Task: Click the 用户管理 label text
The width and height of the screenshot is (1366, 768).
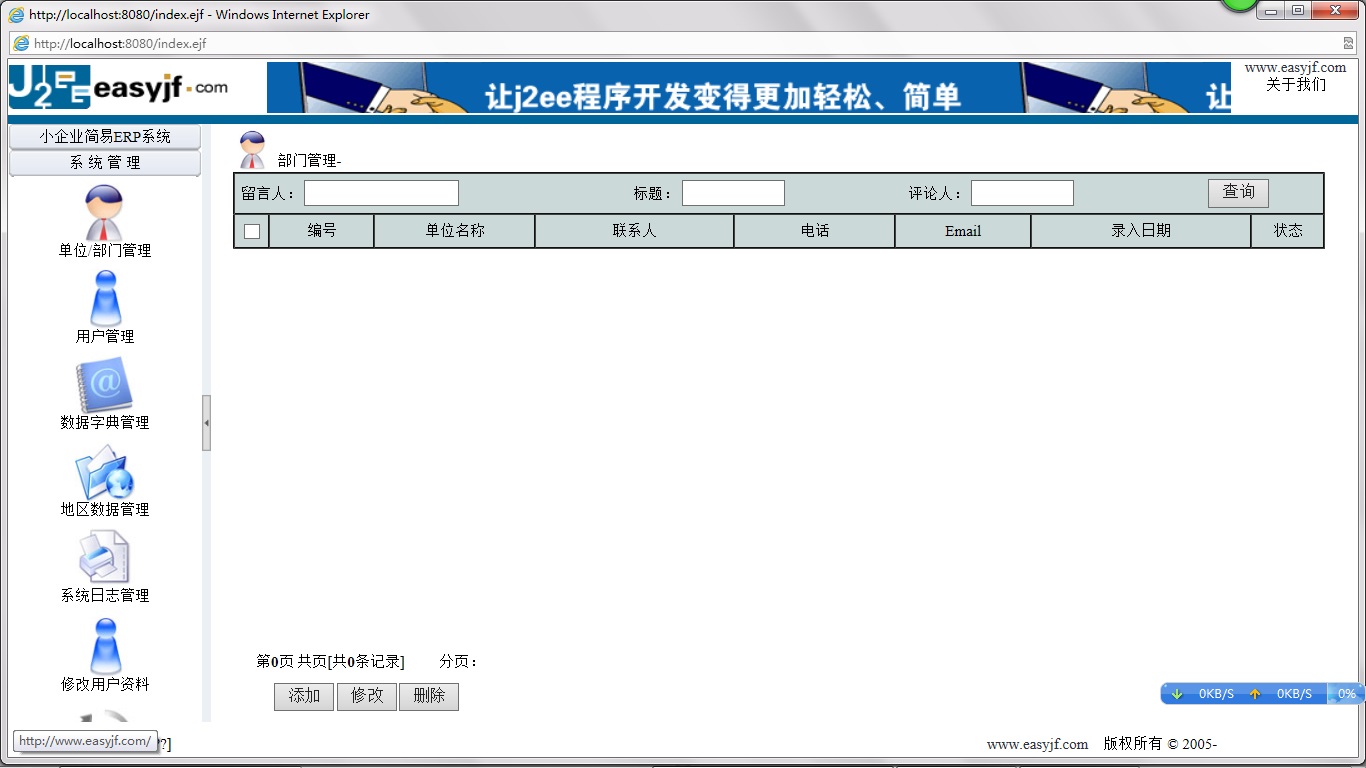Action: point(105,337)
